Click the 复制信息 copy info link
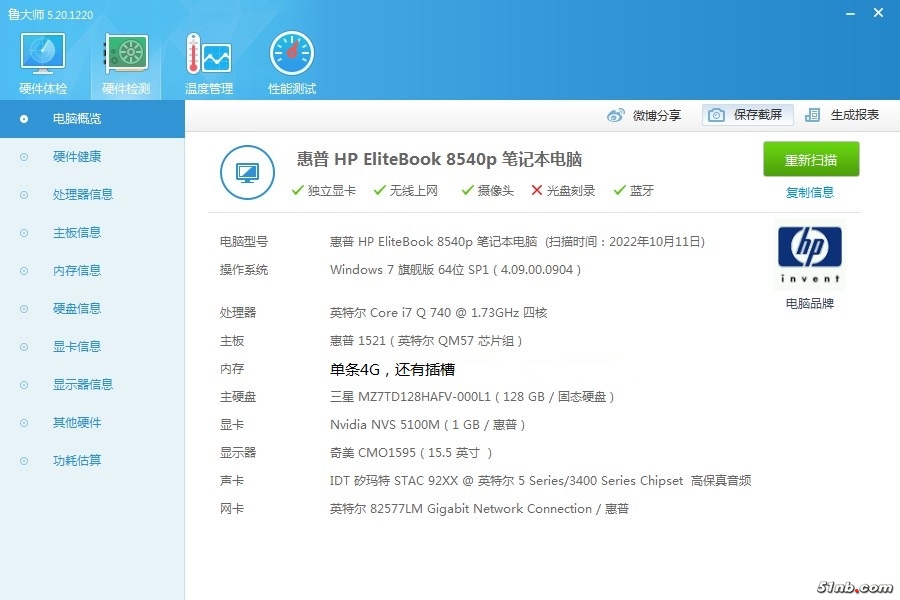 point(810,193)
